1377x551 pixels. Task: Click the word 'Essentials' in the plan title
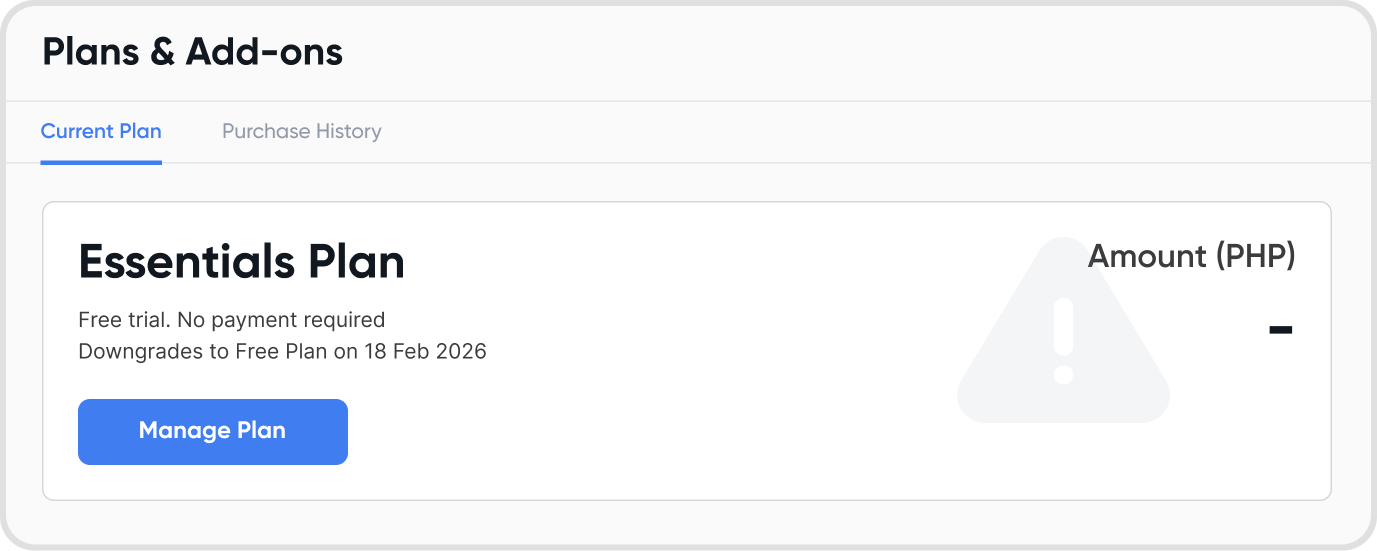(185, 262)
